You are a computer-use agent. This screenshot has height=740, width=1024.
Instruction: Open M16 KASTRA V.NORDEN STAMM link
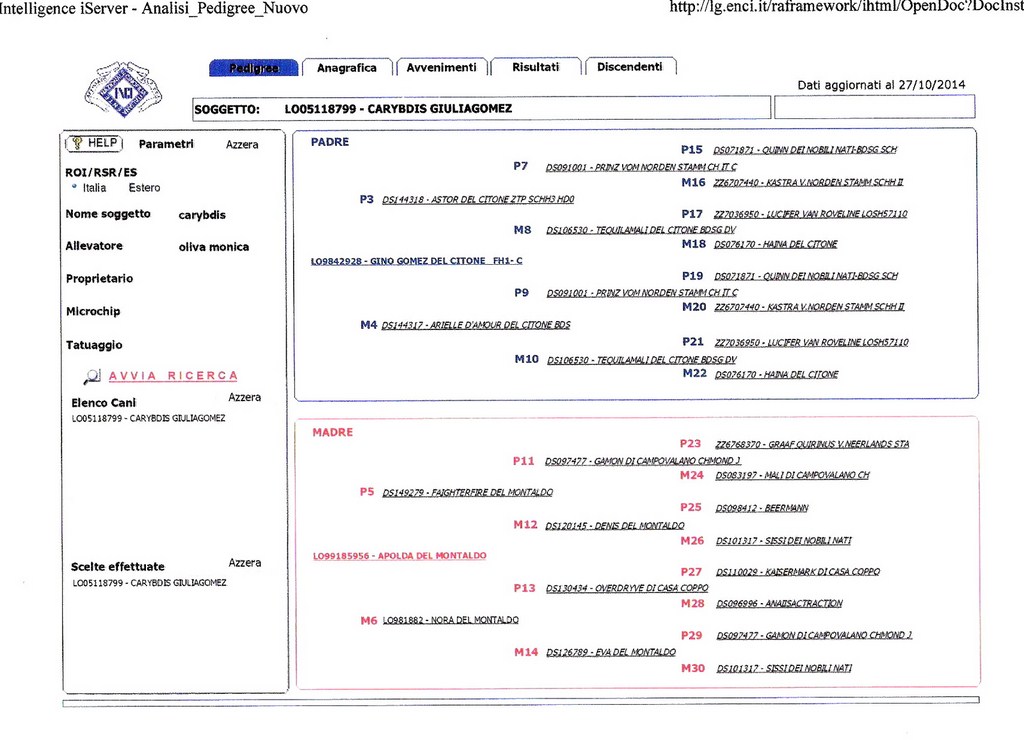click(x=808, y=182)
